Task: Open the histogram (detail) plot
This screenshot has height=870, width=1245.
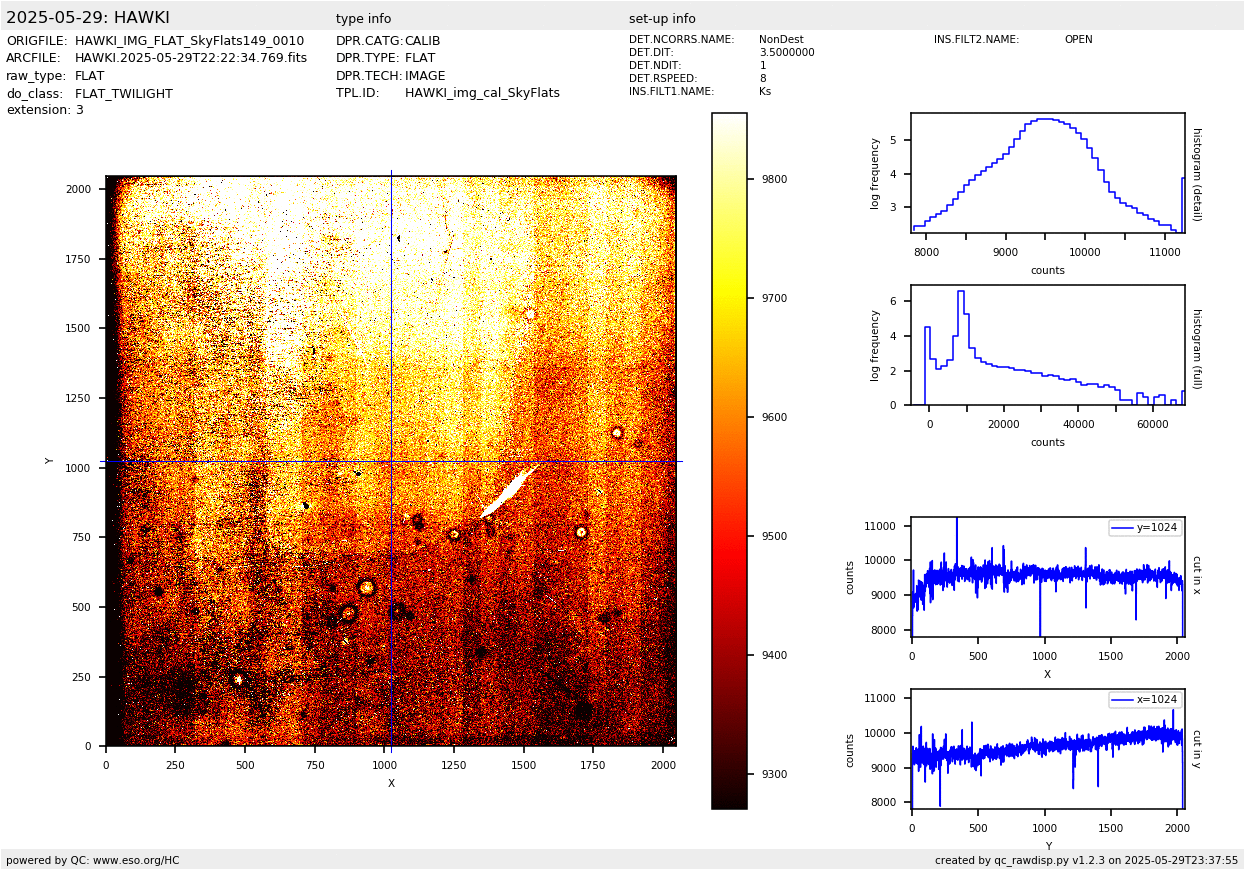Action: click(x=1047, y=172)
